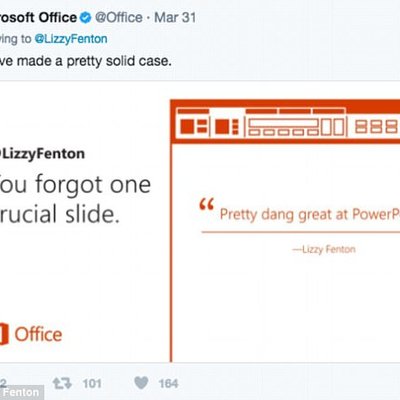The width and height of the screenshot is (400, 400).
Task: Click the retweet icon
Action: coord(62,383)
